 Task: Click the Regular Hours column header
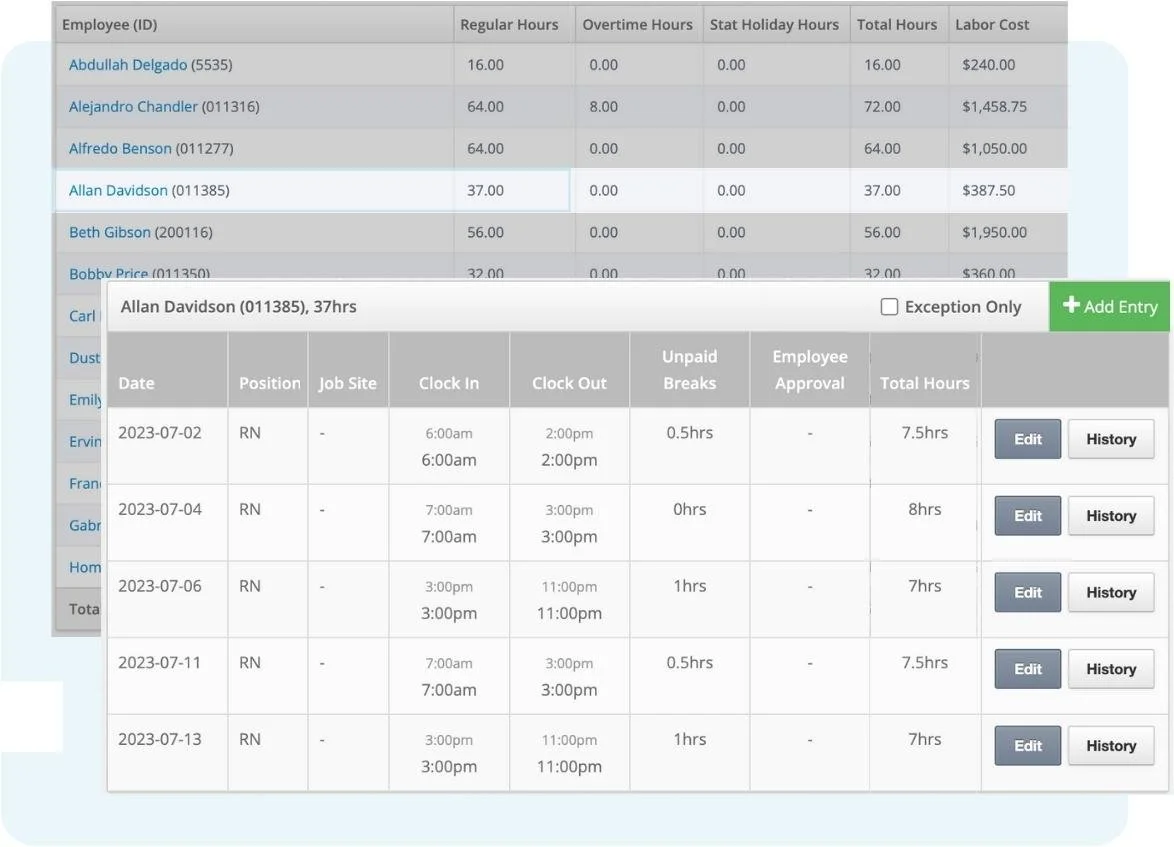509,24
